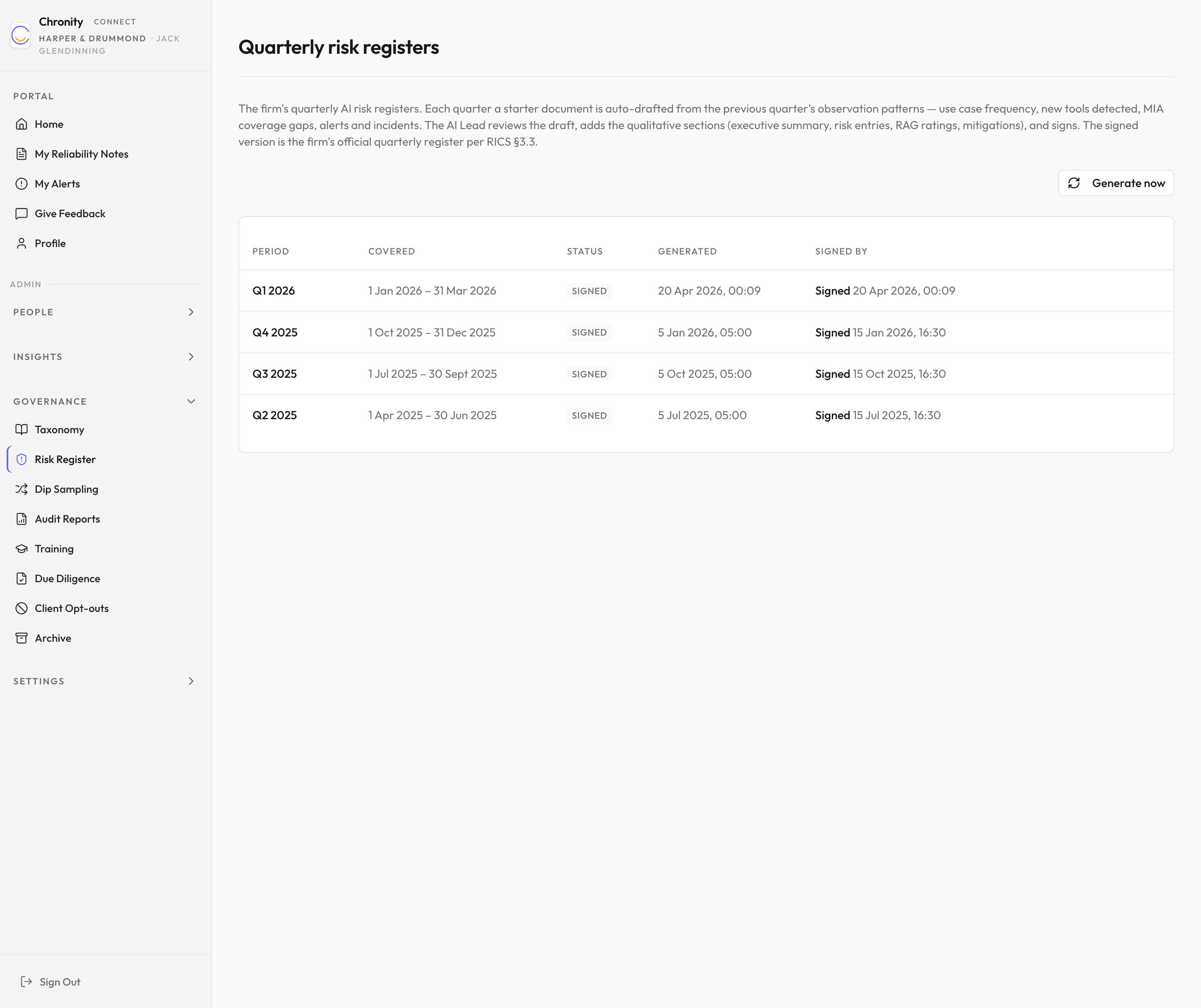The image size is (1201, 1008).
Task: Open Due Diligence from the sidebar
Action: click(67, 578)
